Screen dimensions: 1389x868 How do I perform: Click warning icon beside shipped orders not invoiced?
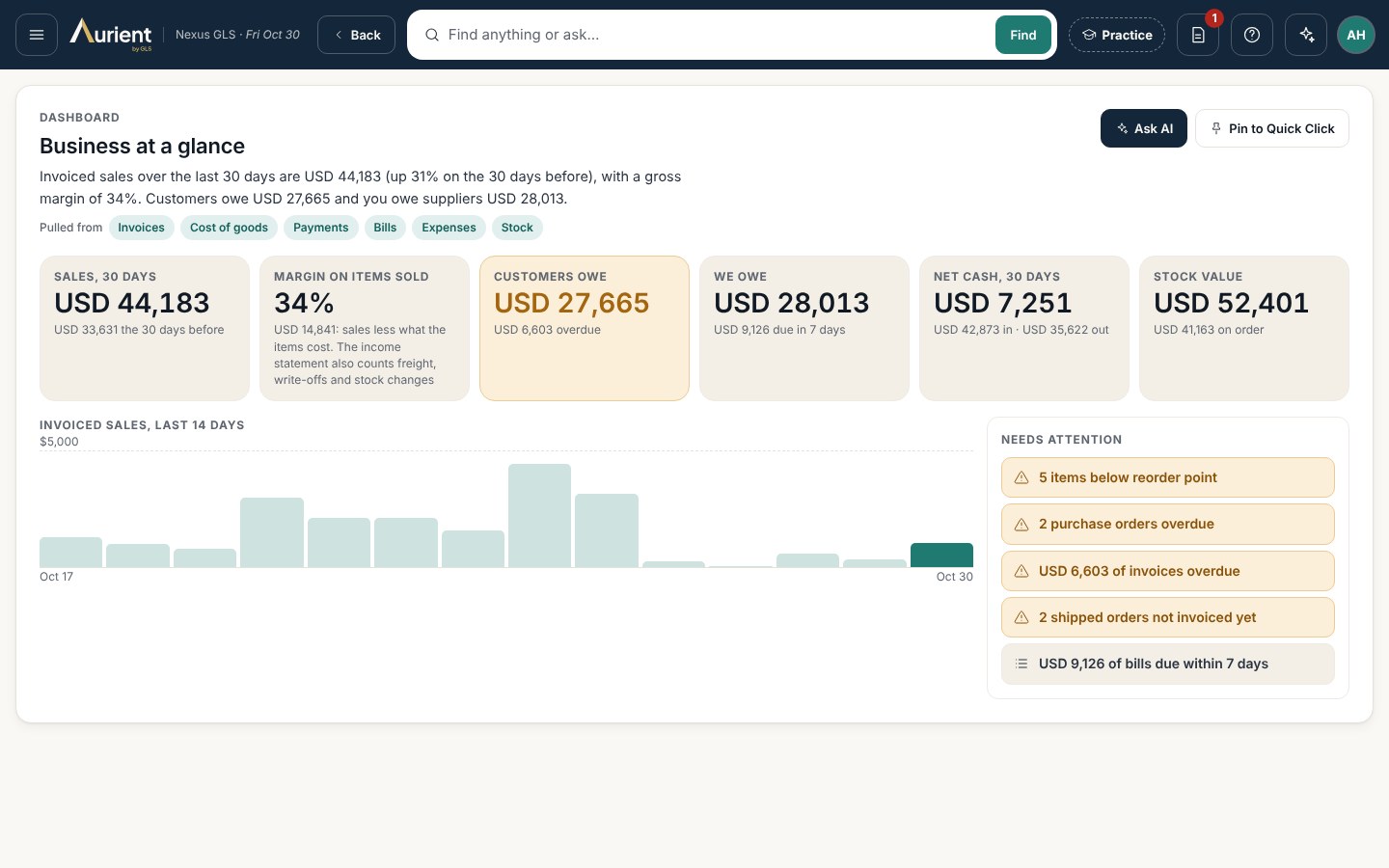click(x=1021, y=617)
